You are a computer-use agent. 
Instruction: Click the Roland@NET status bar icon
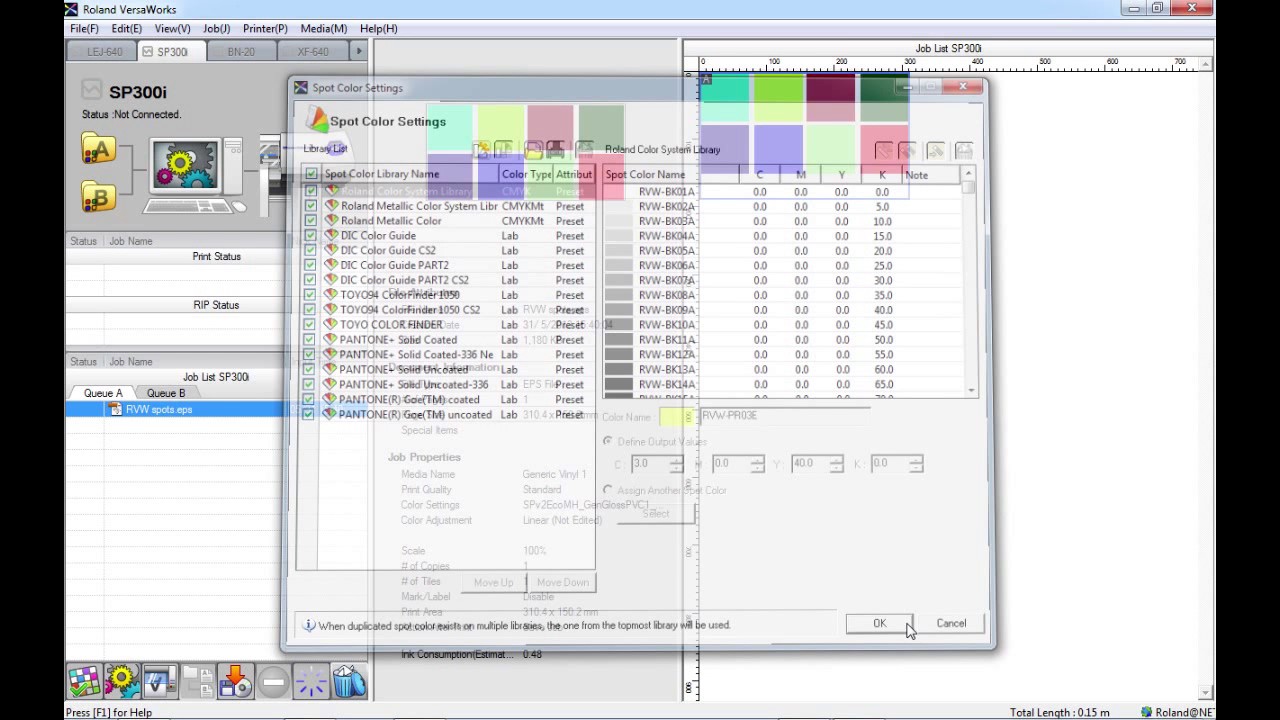coord(1146,712)
